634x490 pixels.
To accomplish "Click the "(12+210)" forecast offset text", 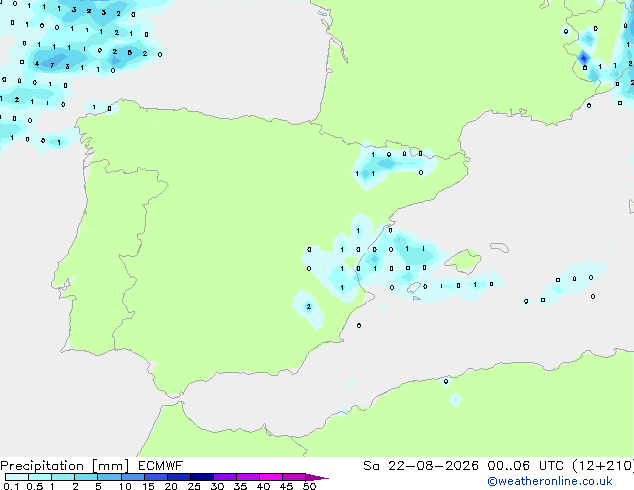I will pos(603,466).
